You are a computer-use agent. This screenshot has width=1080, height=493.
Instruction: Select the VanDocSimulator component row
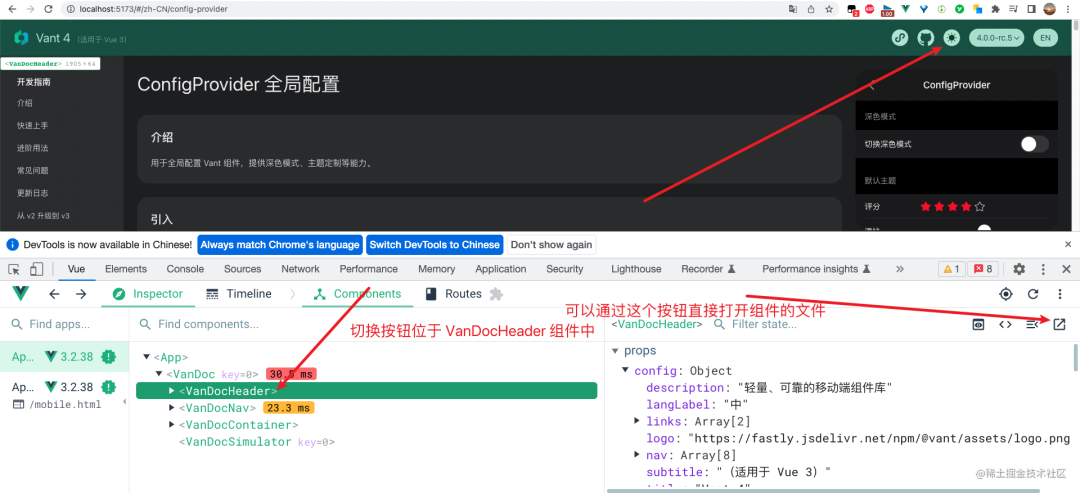tap(366, 441)
